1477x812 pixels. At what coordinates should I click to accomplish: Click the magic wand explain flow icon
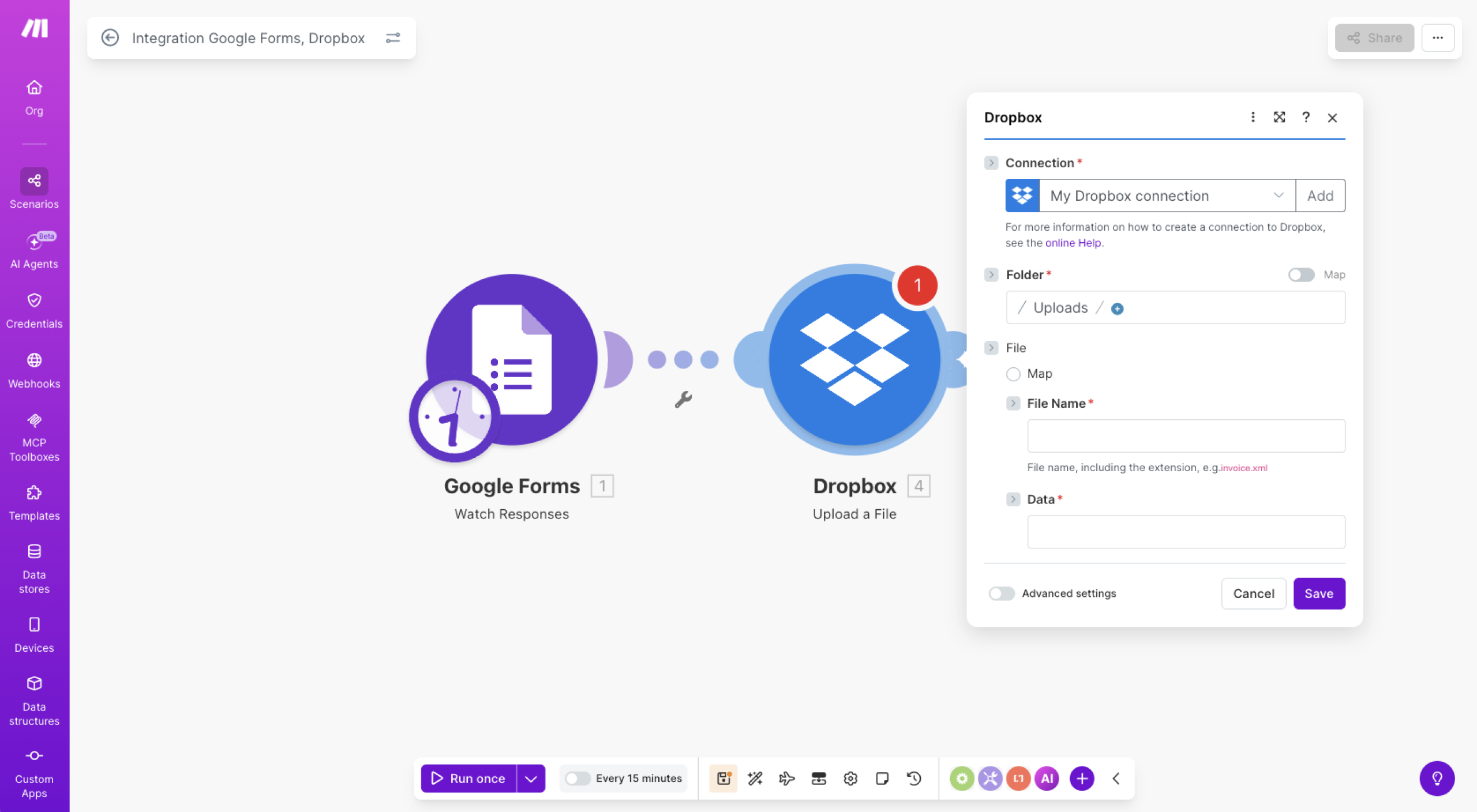755,779
